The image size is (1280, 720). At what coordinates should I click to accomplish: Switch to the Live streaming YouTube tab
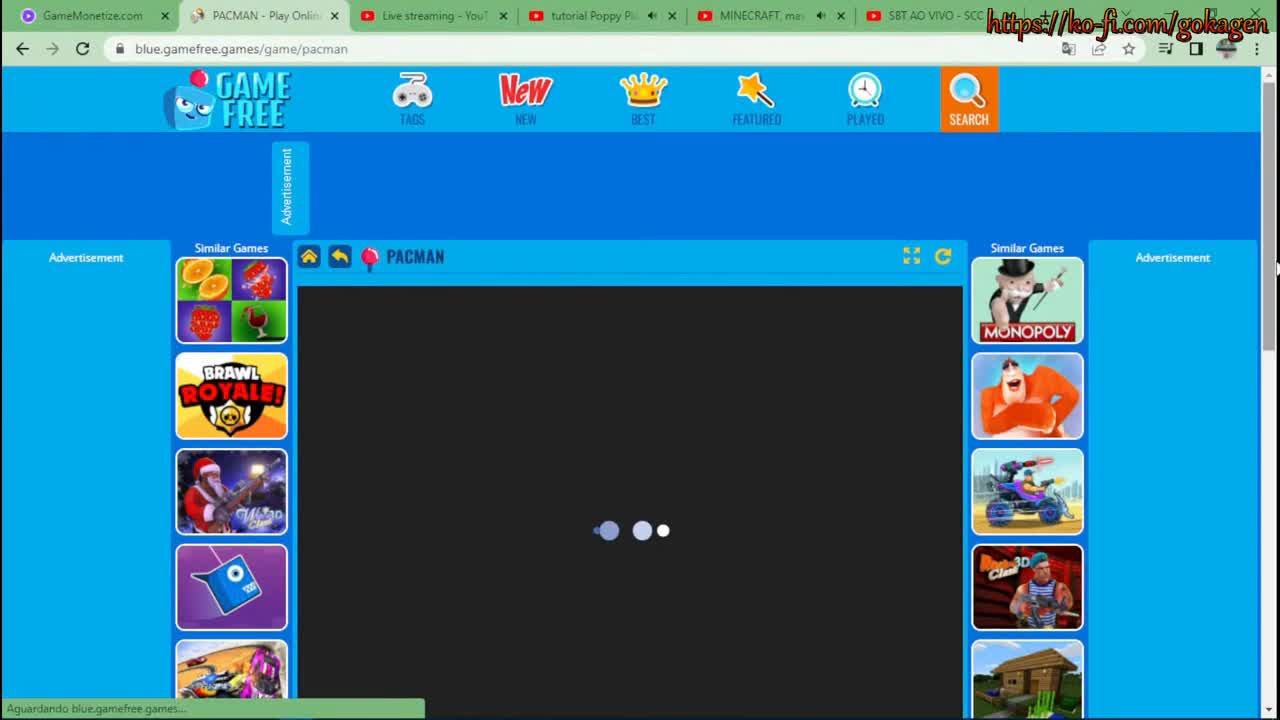tap(435, 16)
